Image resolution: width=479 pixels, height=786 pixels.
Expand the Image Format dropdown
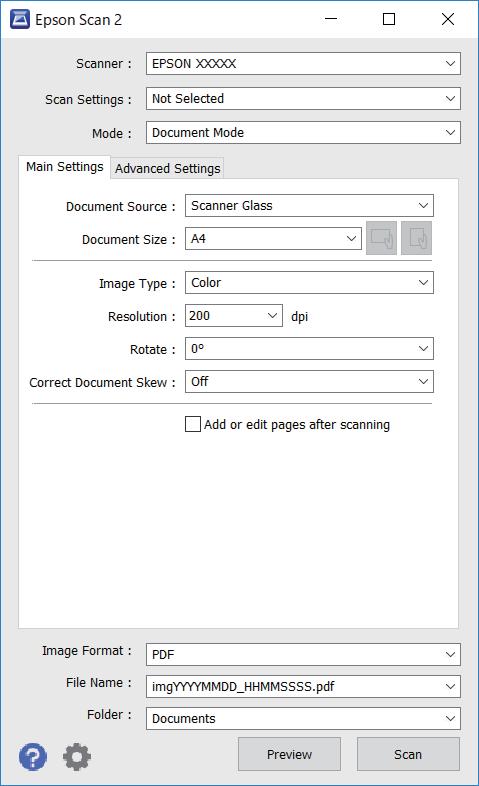pos(303,655)
